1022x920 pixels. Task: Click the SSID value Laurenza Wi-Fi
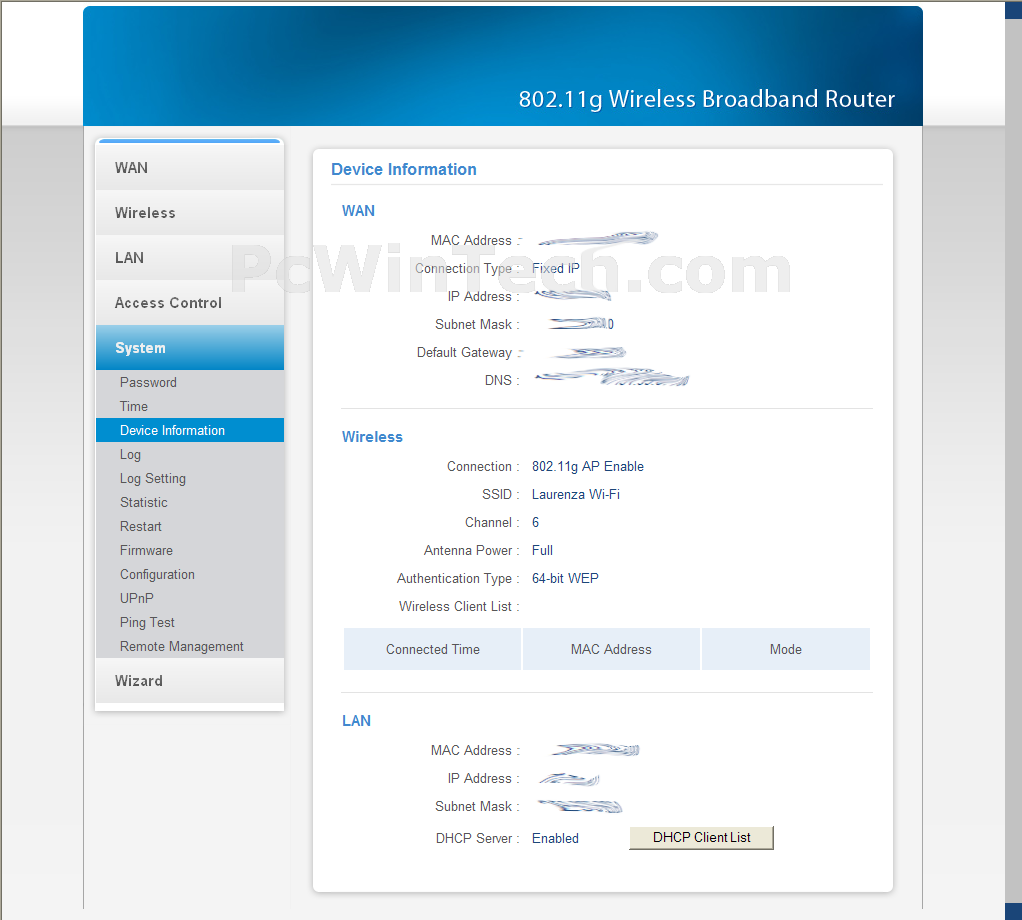576,495
